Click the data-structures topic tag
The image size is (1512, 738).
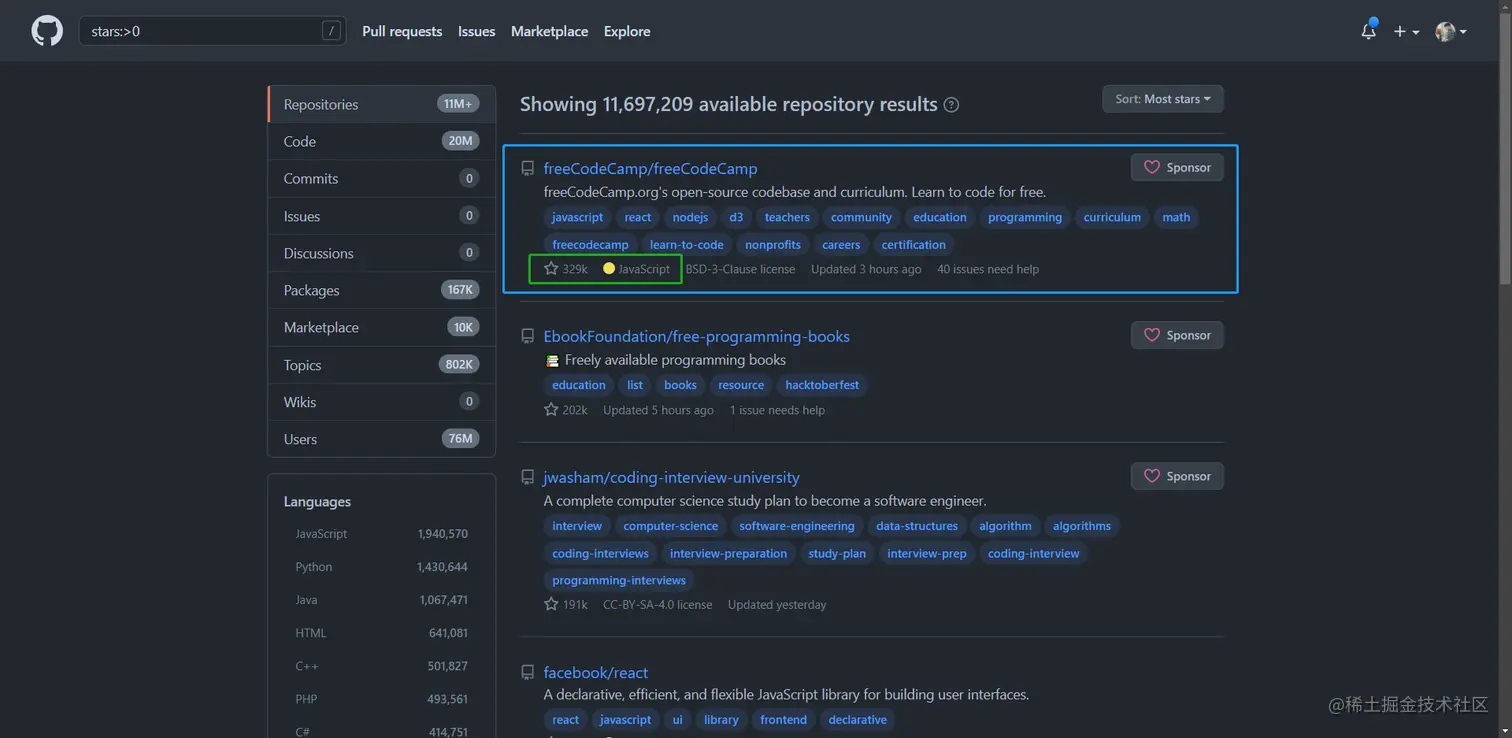pyautogui.click(x=917, y=526)
